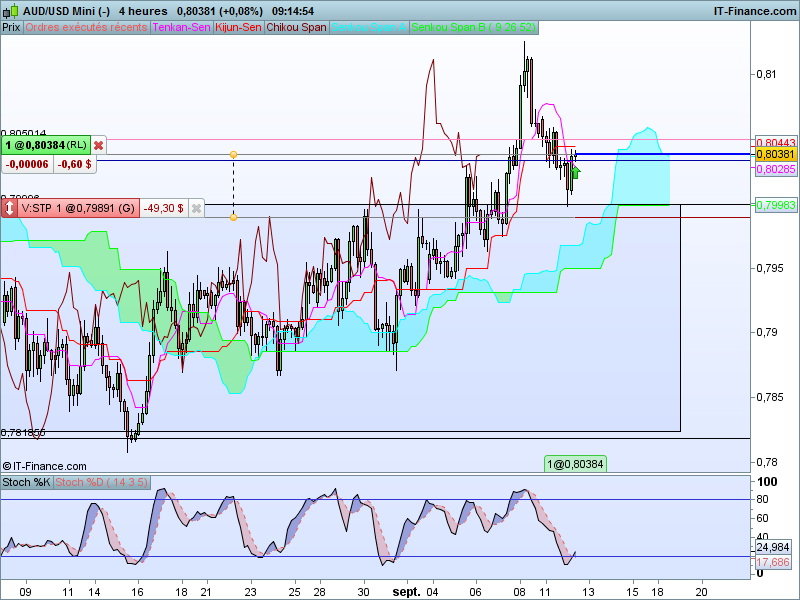
Task: Select the Senkou Span A legend label
Action: 368,27
